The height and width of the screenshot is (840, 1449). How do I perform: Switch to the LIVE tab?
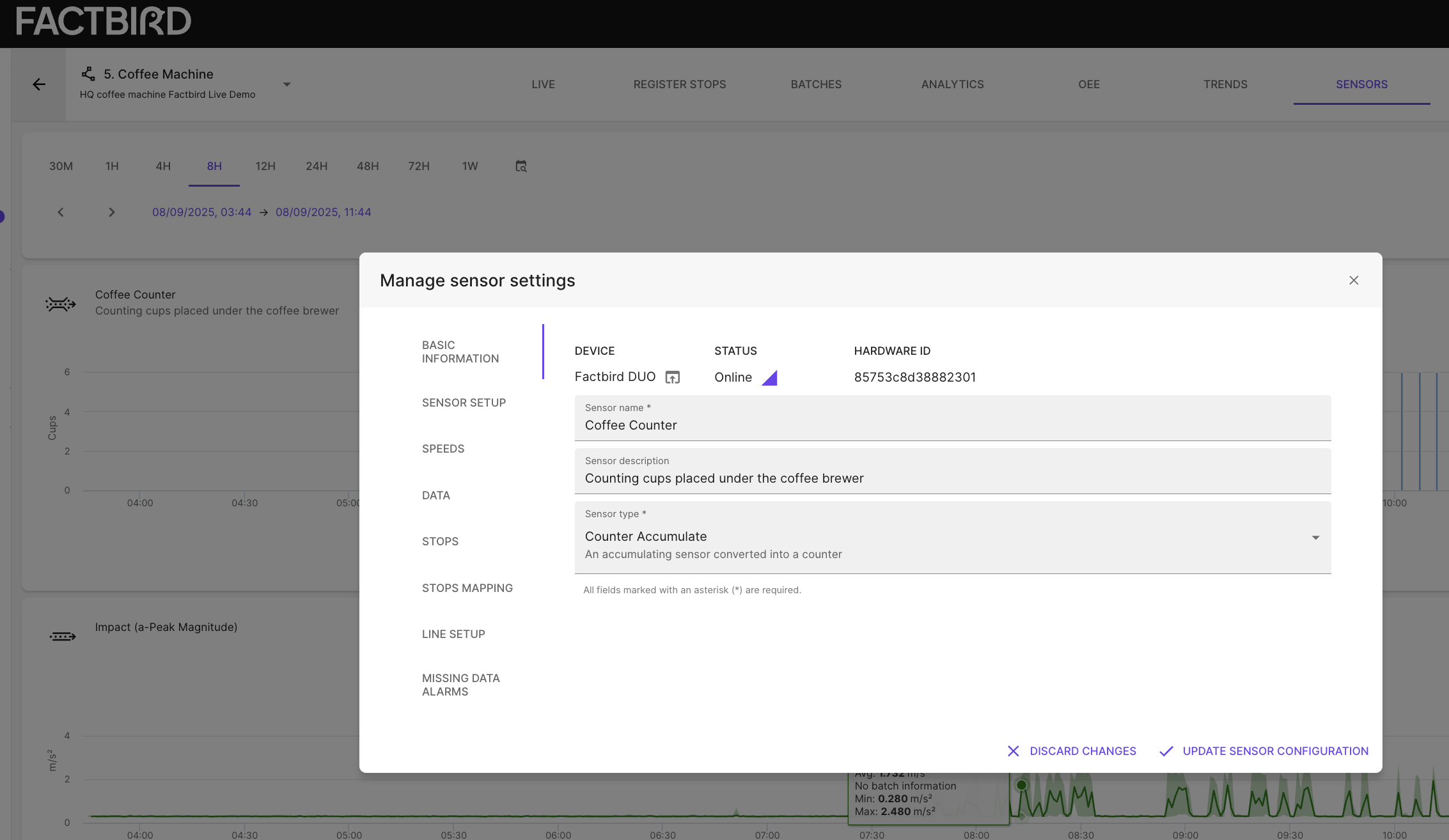[544, 84]
